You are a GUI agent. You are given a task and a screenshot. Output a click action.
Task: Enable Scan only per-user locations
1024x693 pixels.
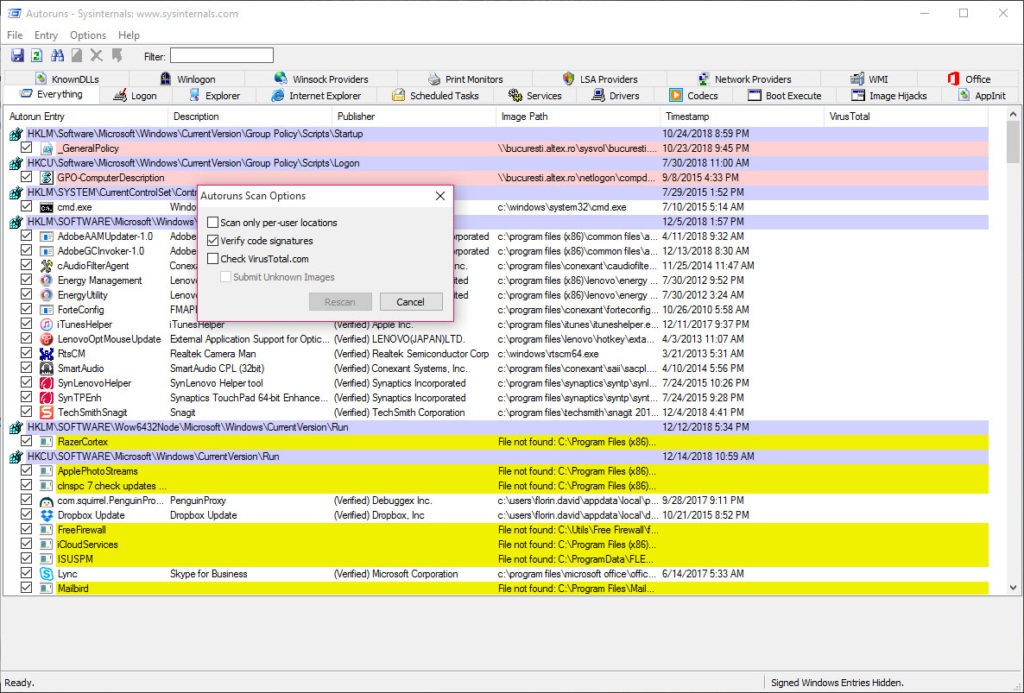coord(213,223)
